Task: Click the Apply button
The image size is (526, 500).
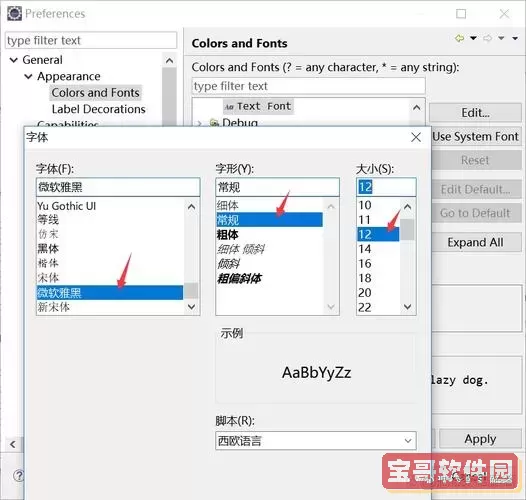Action: coord(480,439)
